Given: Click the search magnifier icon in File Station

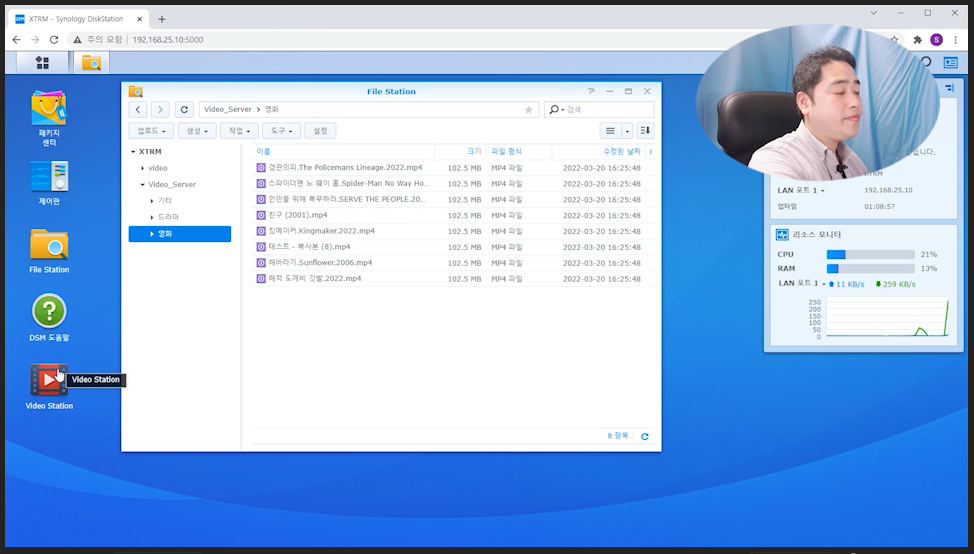Looking at the screenshot, I should tap(553, 109).
